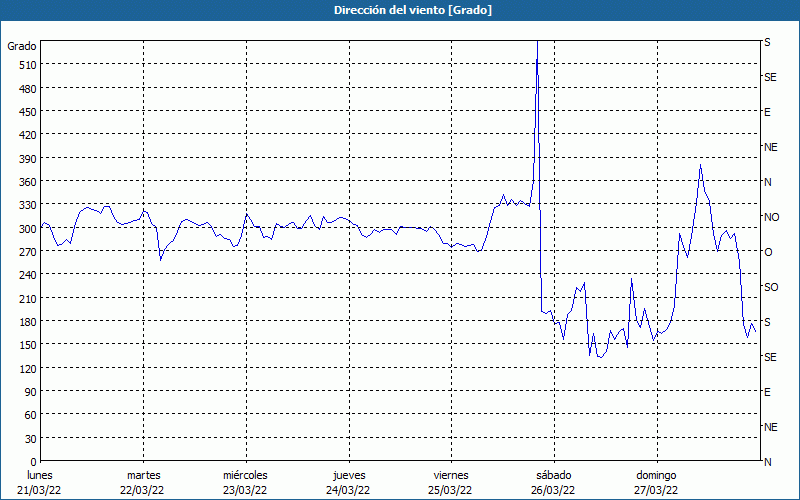Viewport: 800px width, 500px height.
Task: Click the 360 value on the degree axis
Action: pos(27,182)
